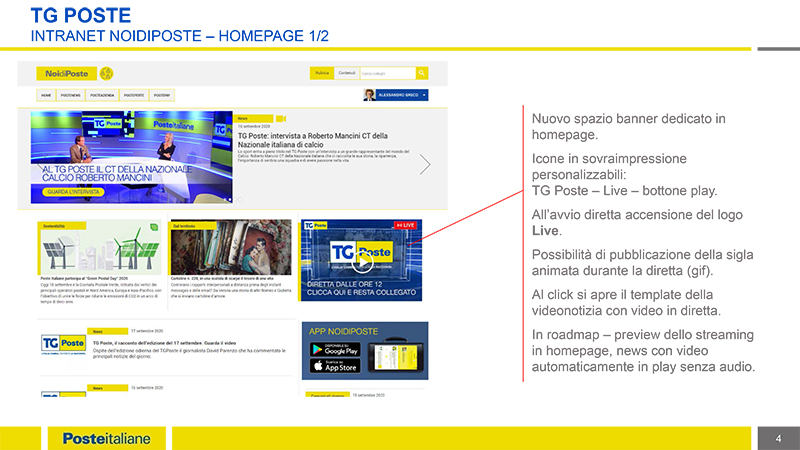Open TG Poste 17 settembre edition article
Screen dimensions: 800x450
(164, 343)
